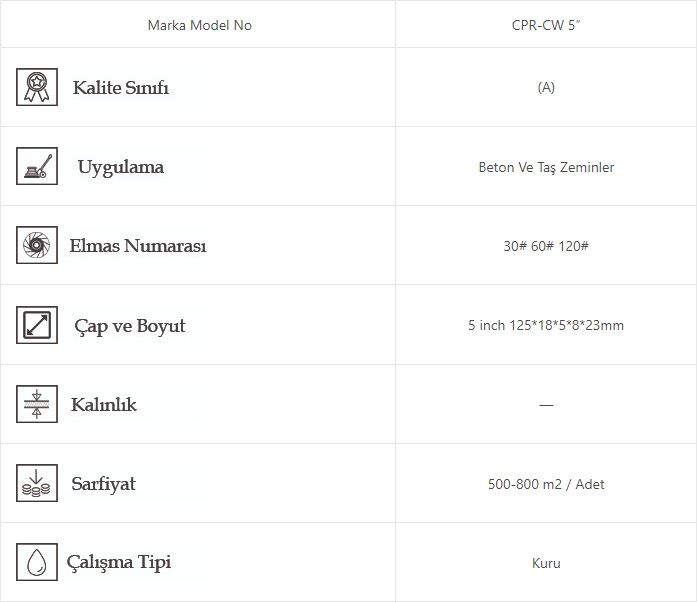Click the diamond disc icon
The width and height of the screenshot is (697, 602).
[x=37, y=245]
